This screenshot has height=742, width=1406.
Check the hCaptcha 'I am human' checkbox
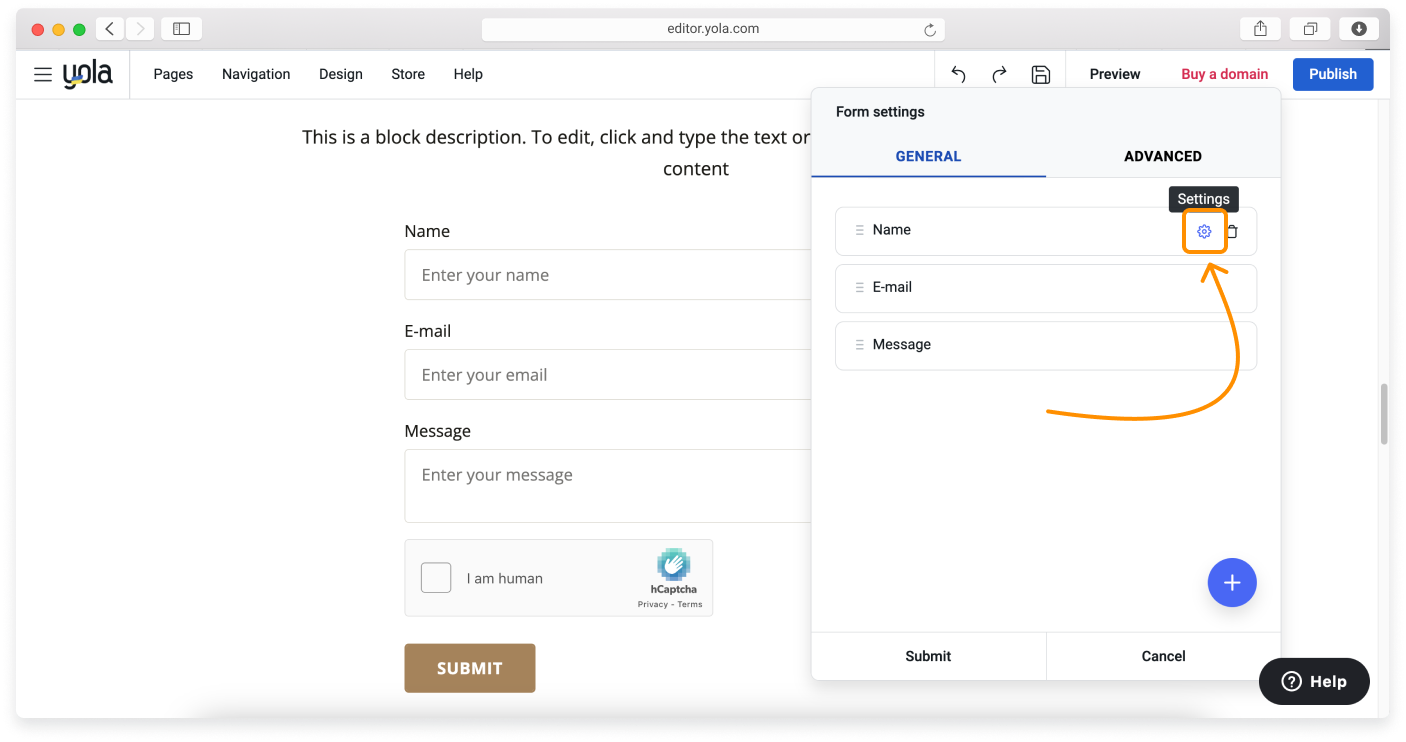click(x=436, y=577)
